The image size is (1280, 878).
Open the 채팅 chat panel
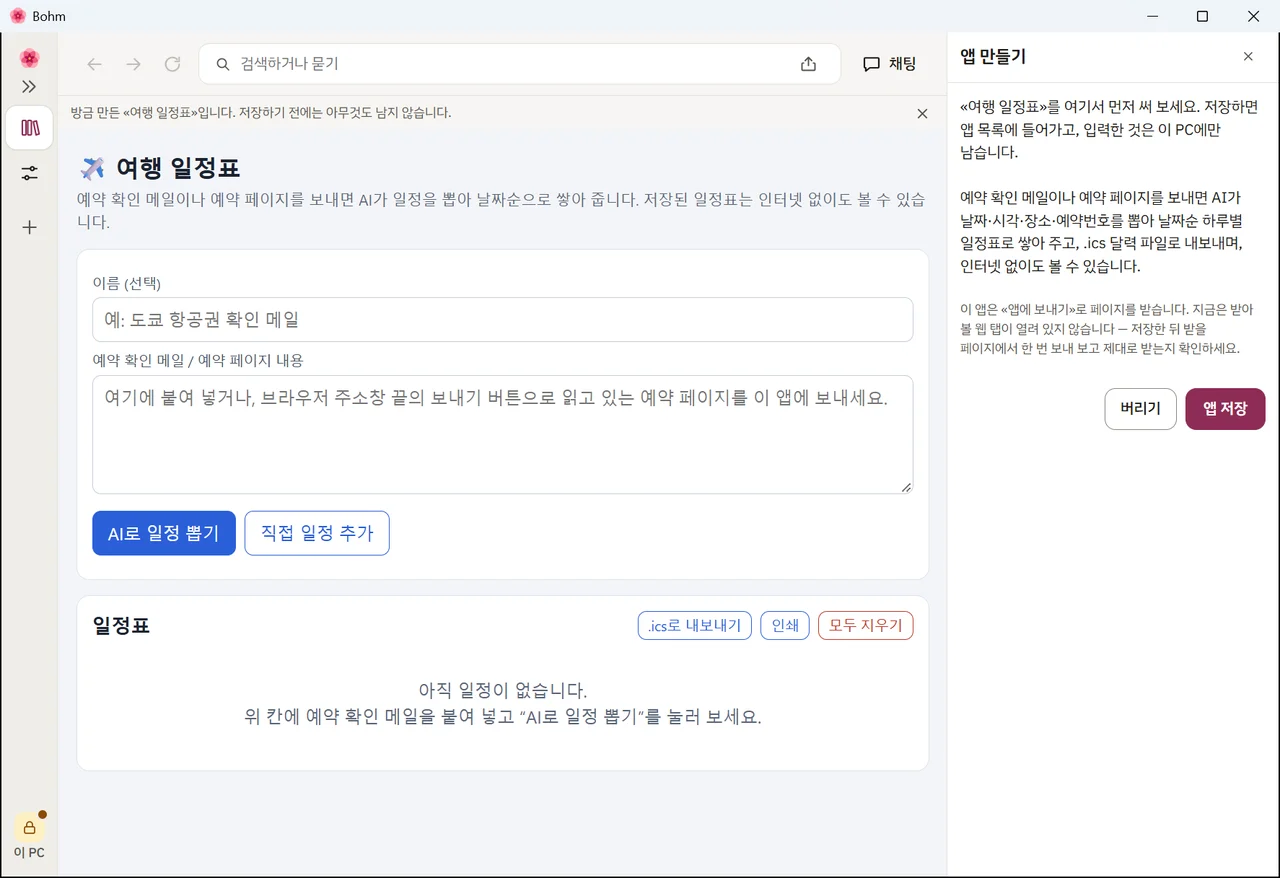click(x=890, y=64)
